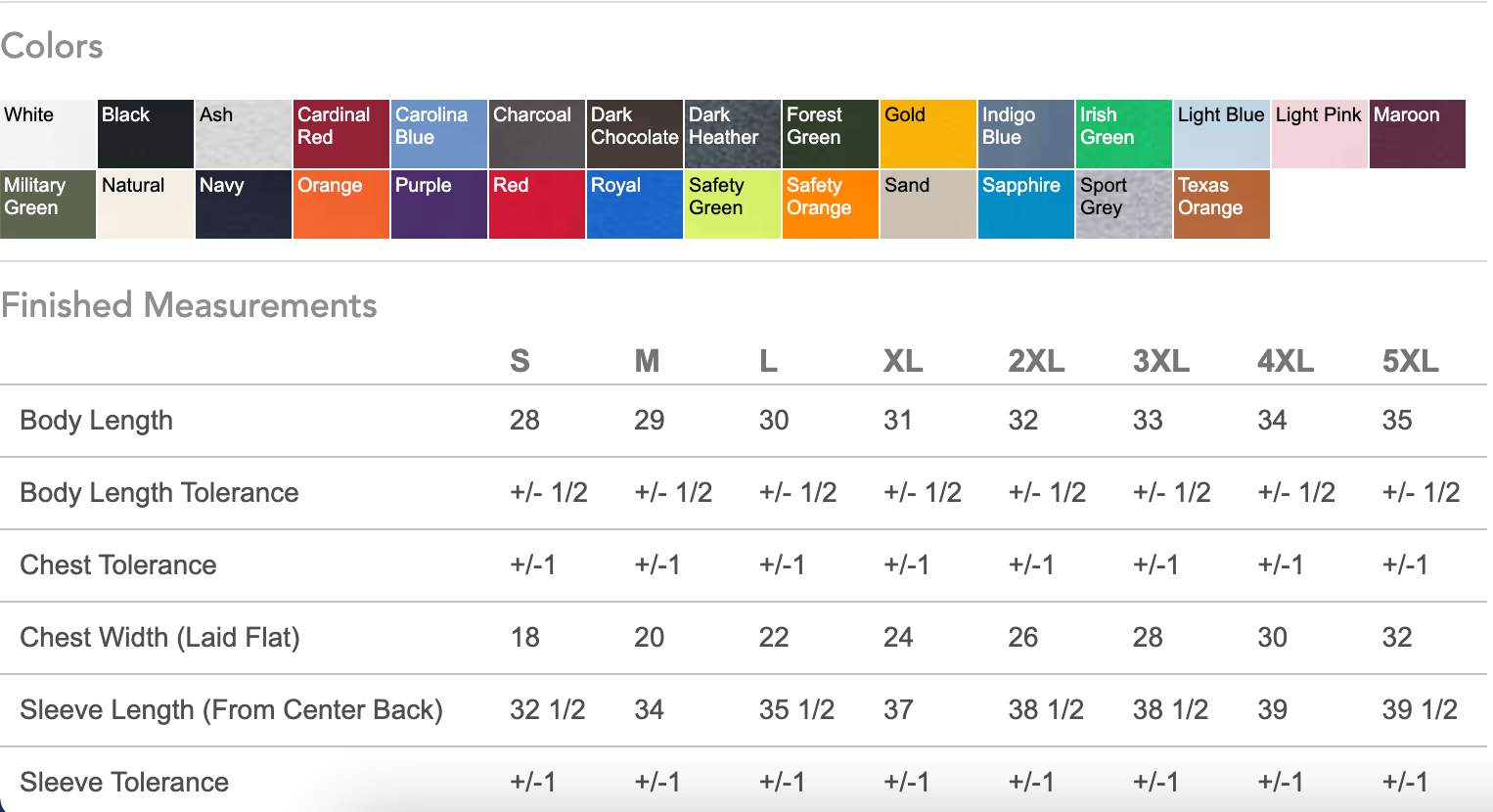The height and width of the screenshot is (812, 1493).
Task: Choose the Navy color swatch
Action: [x=244, y=204]
